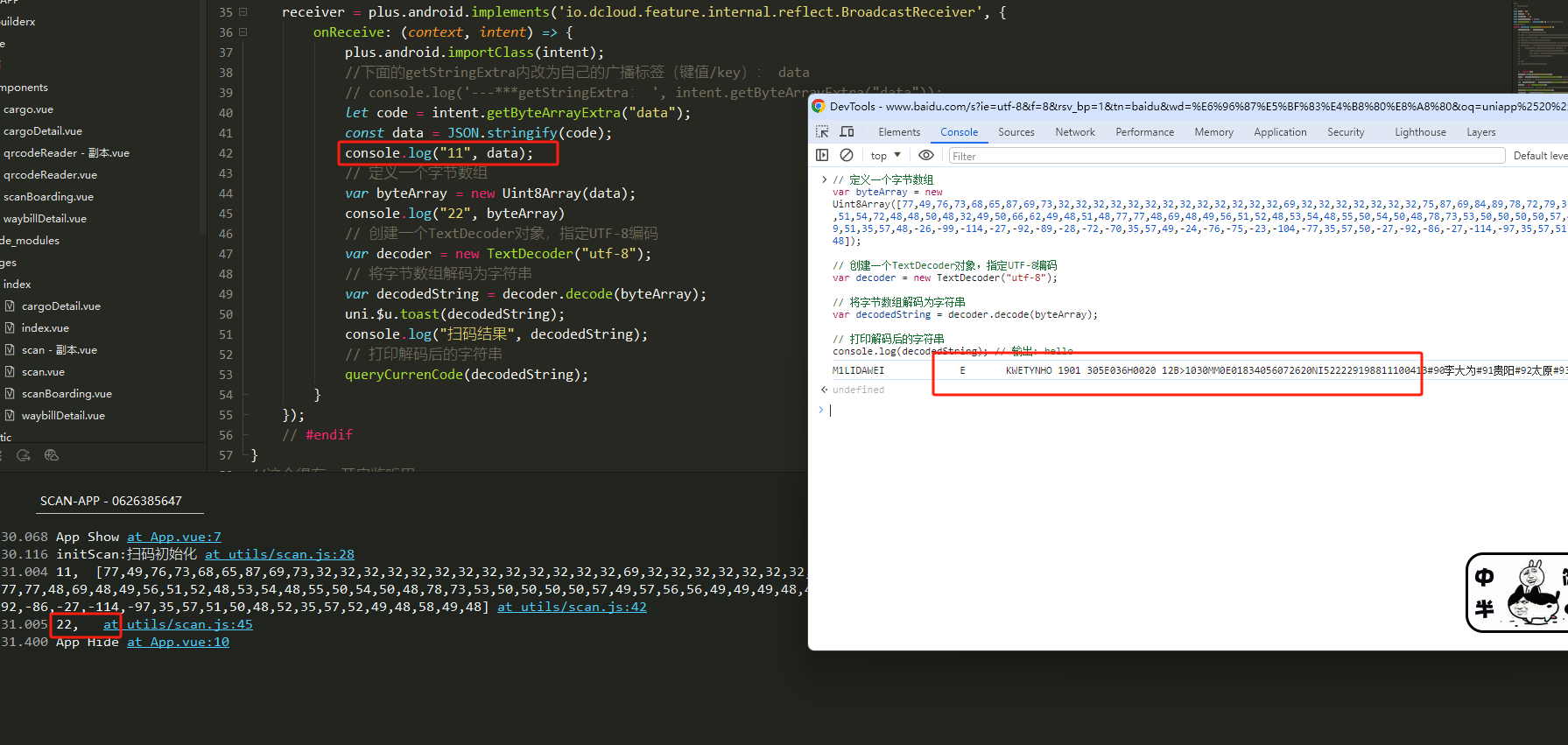Click the initScan:扫码初始化 log message
Image resolution: width=1568 pixels, height=745 pixels.
click(127, 554)
